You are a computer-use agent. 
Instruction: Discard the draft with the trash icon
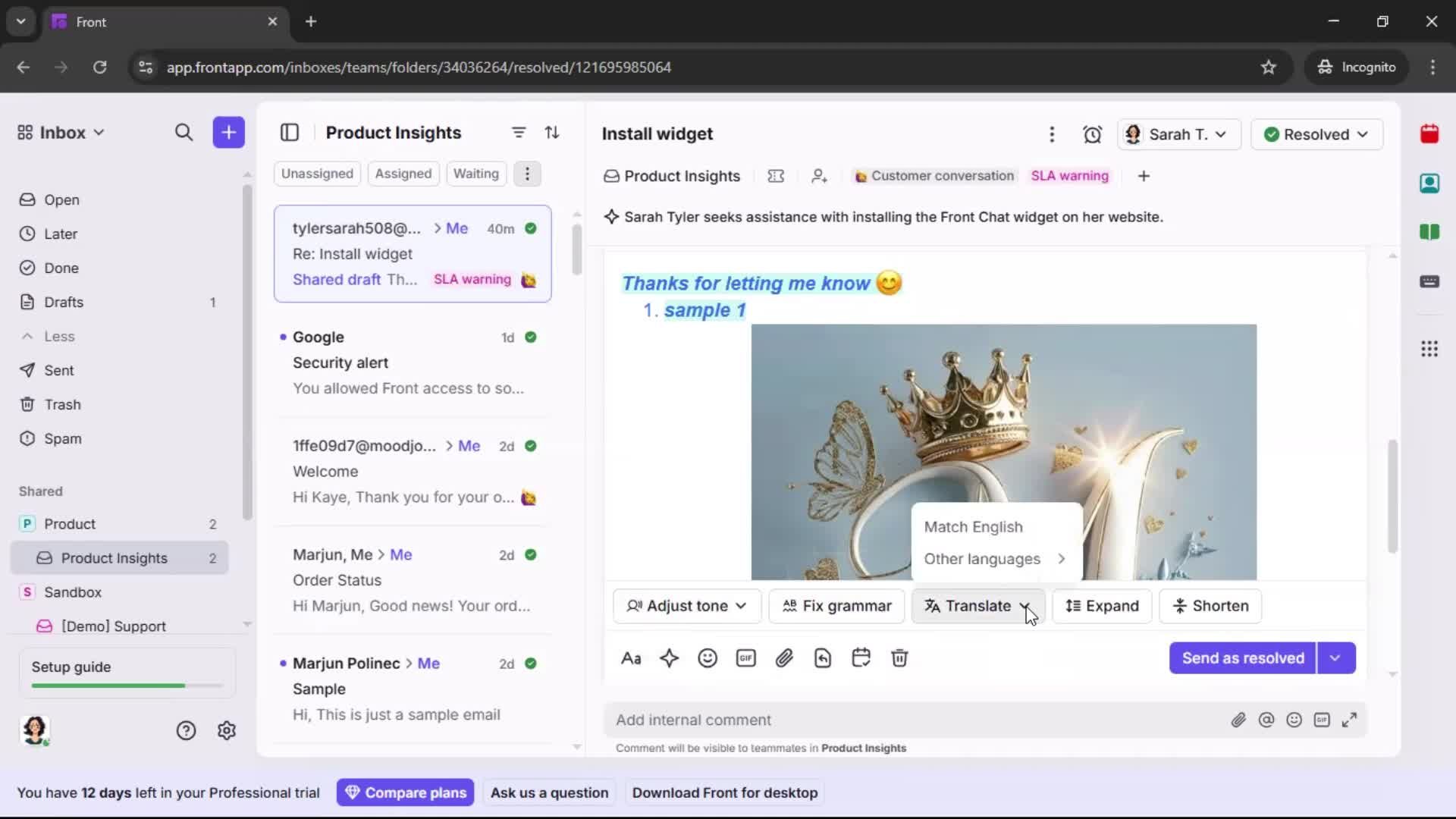pos(899,658)
